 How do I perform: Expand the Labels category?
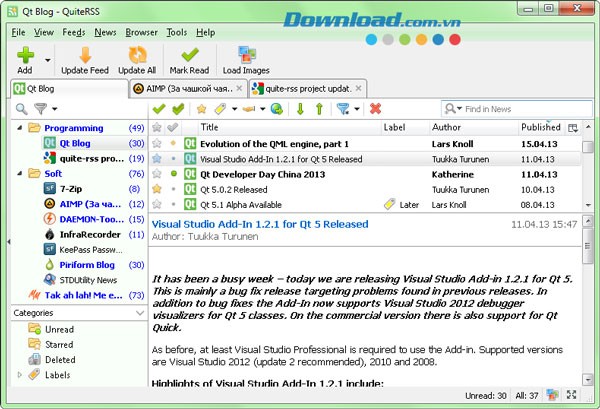pos(21,375)
